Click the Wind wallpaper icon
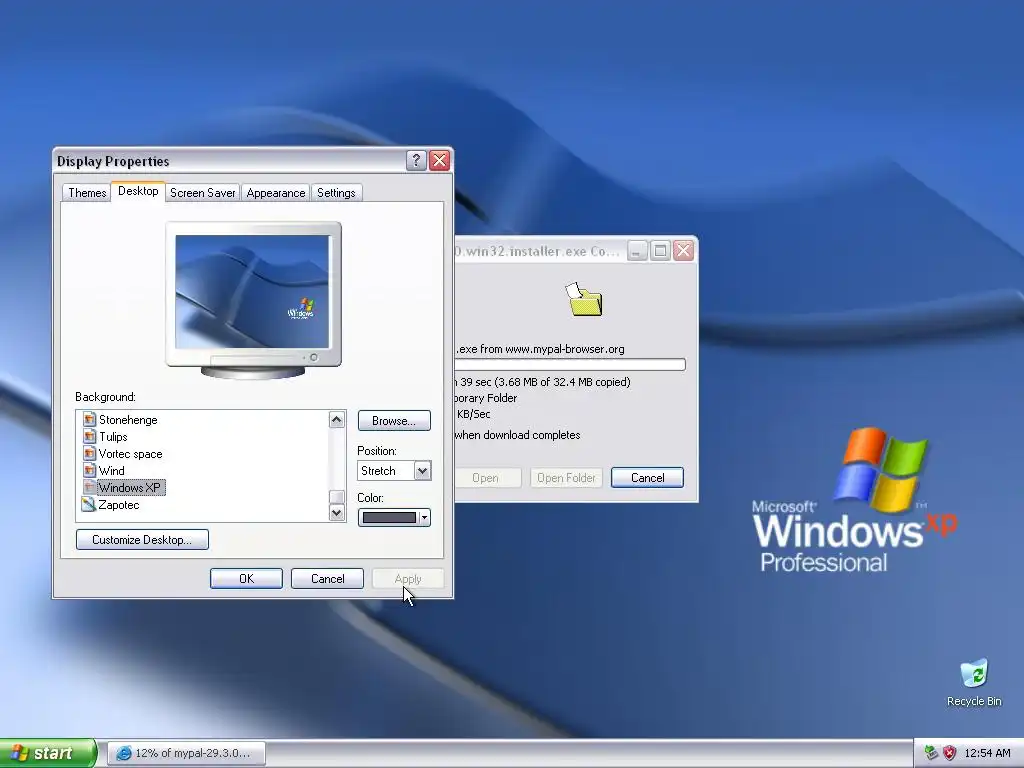 coord(89,471)
